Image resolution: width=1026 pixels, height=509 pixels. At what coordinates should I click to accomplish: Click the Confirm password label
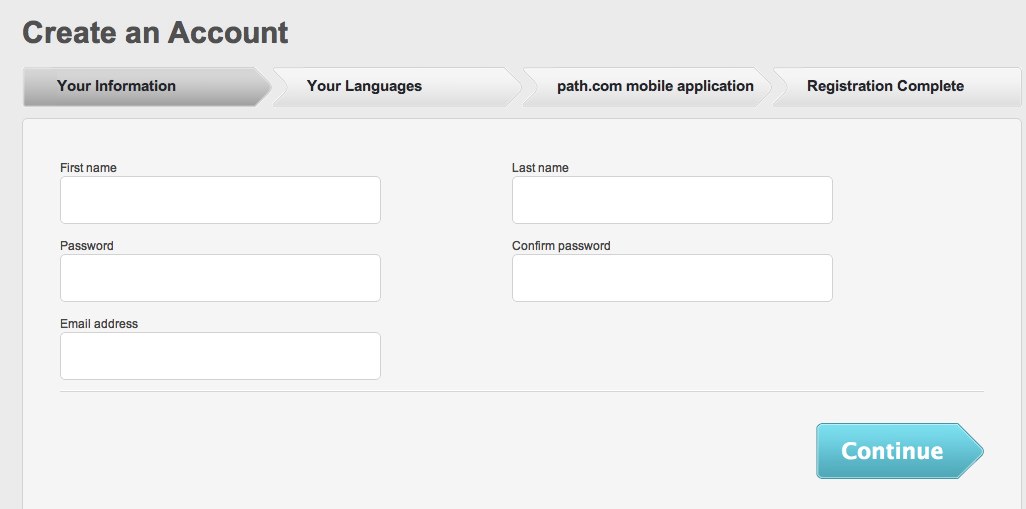(x=561, y=246)
